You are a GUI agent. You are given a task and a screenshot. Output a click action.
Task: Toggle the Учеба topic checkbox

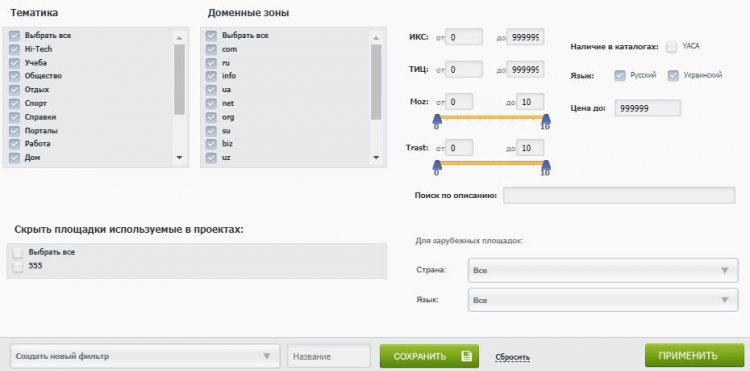pos(14,63)
